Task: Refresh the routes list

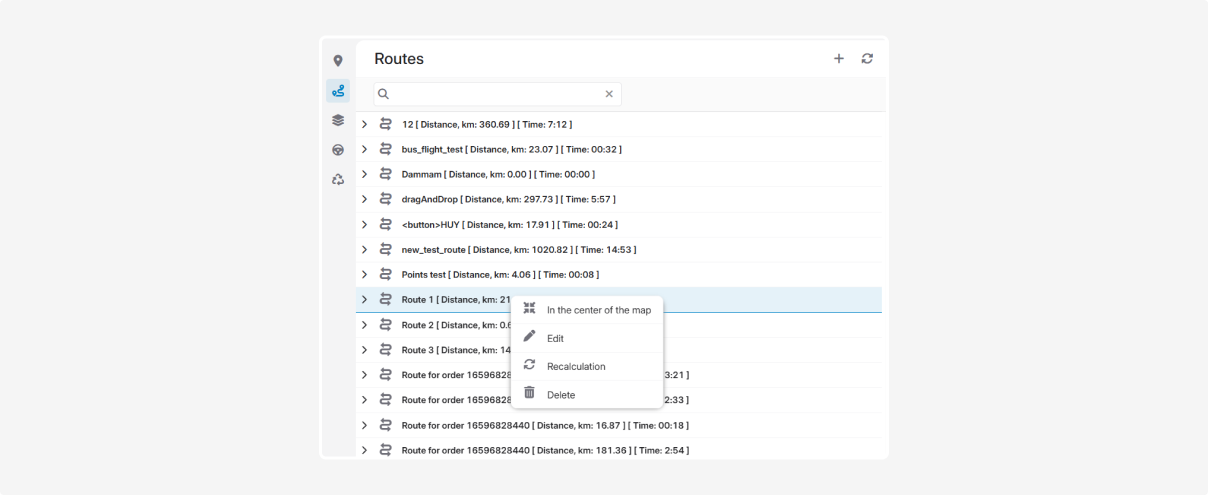Action: click(x=867, y=59)
